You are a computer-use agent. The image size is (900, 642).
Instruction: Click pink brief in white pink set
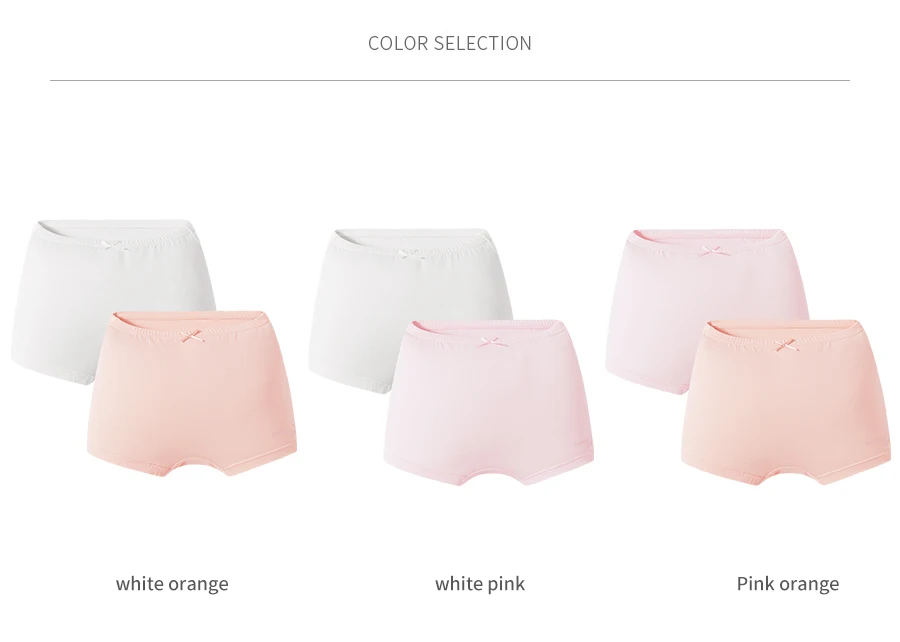pyautogui.click(x=488, y=403)
